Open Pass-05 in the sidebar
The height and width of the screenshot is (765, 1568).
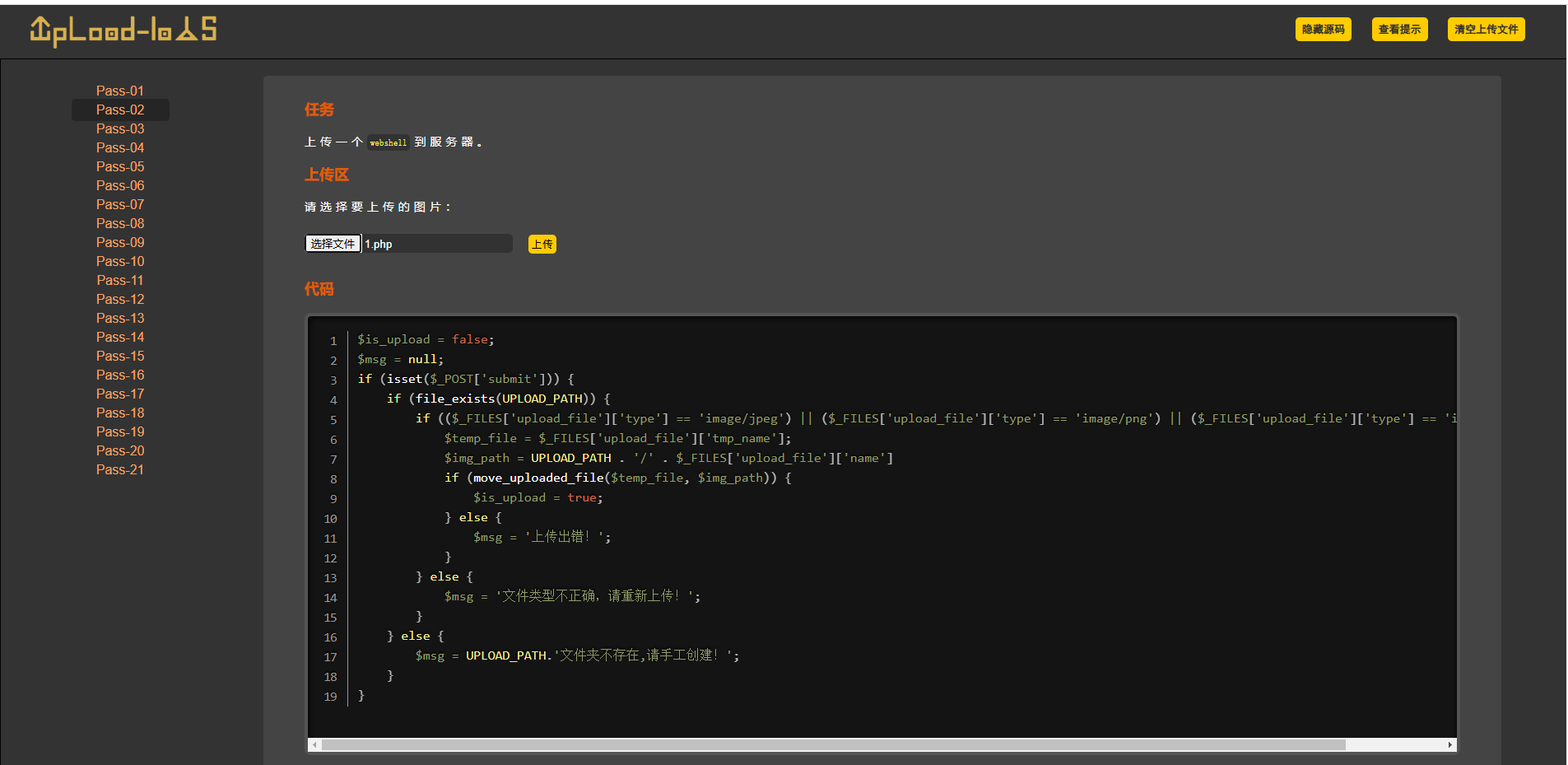pos(120,166)
